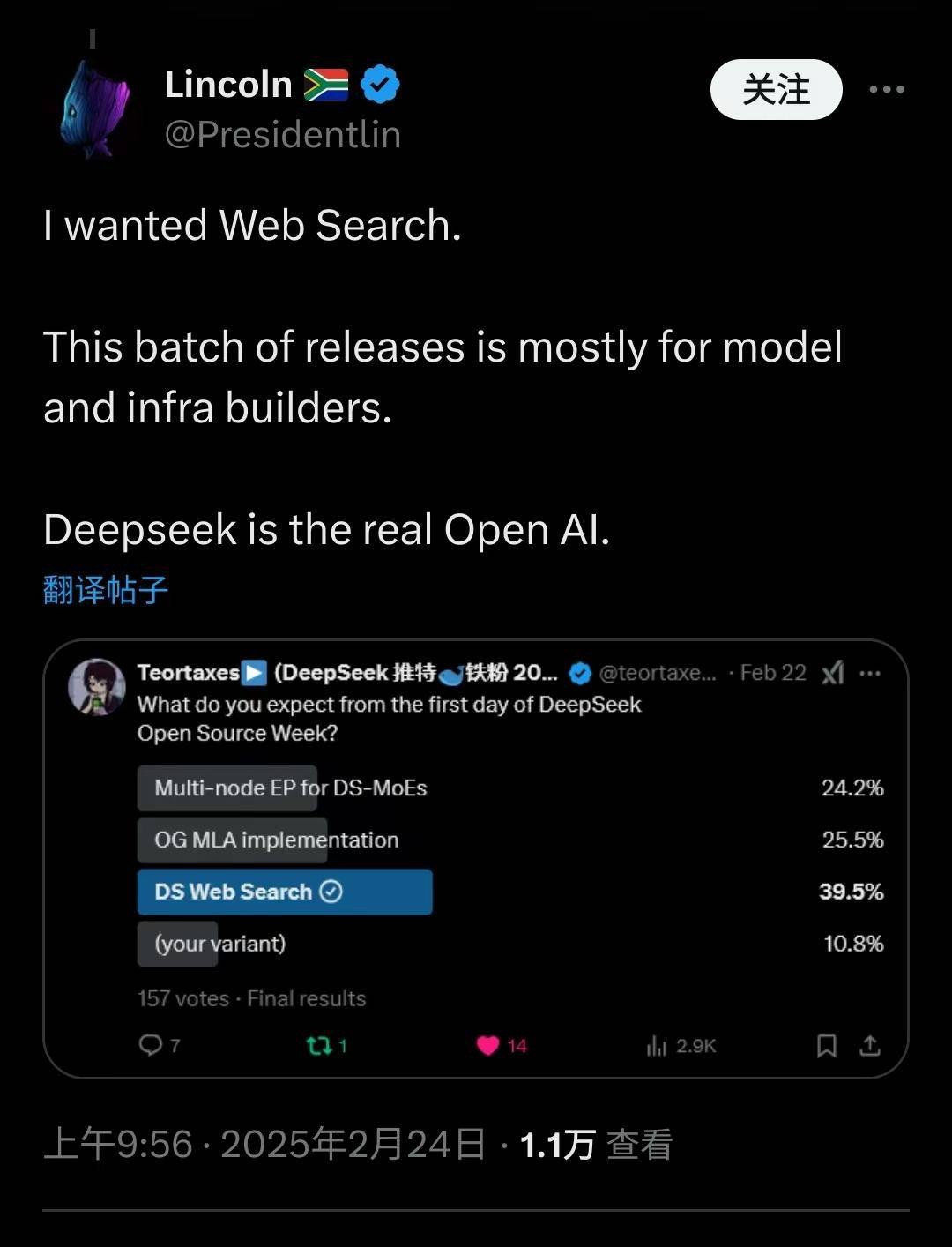Click 翻译帖子 to translate the post

(105, 589)
